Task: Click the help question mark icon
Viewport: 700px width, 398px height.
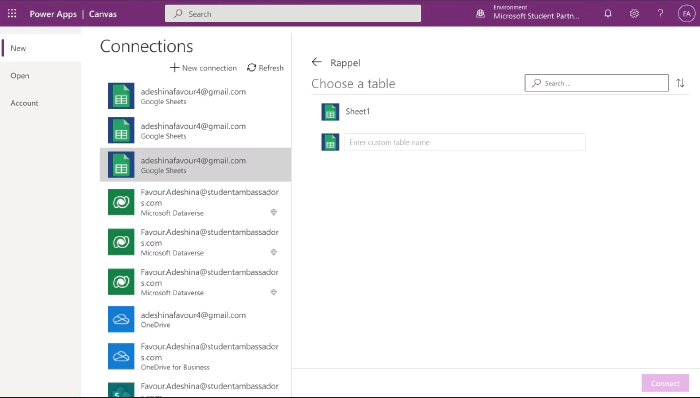Action: [x=660, y=13]
